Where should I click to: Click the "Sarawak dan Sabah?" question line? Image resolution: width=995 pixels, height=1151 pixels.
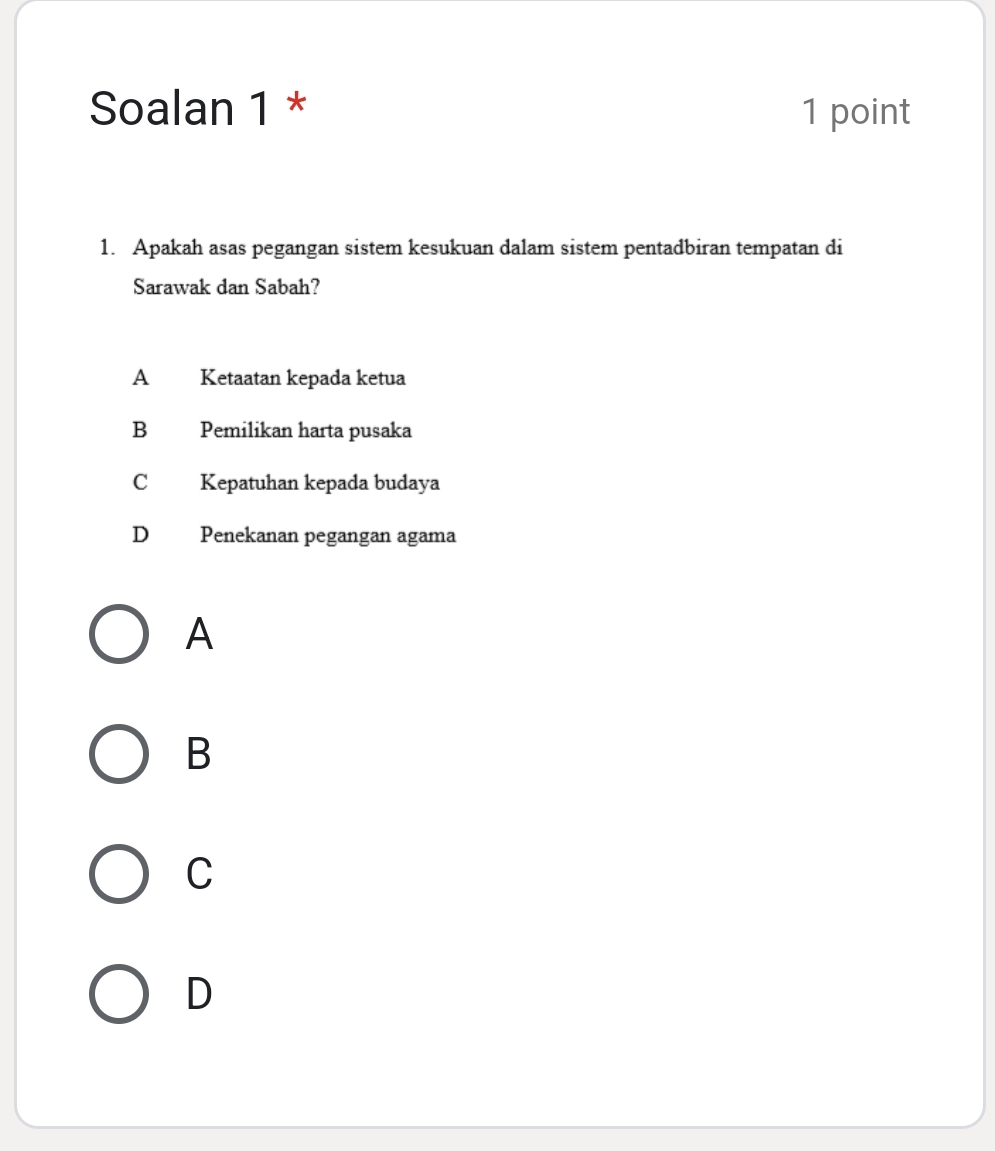click(x=227, y=287)
